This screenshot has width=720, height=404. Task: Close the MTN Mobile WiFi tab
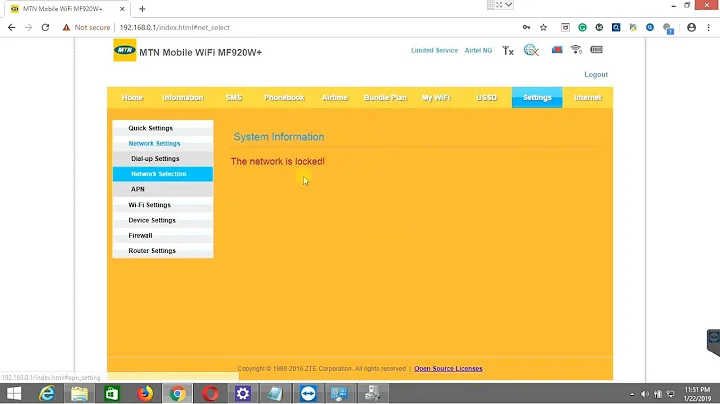pyautogui.click(x=122, y=9)
